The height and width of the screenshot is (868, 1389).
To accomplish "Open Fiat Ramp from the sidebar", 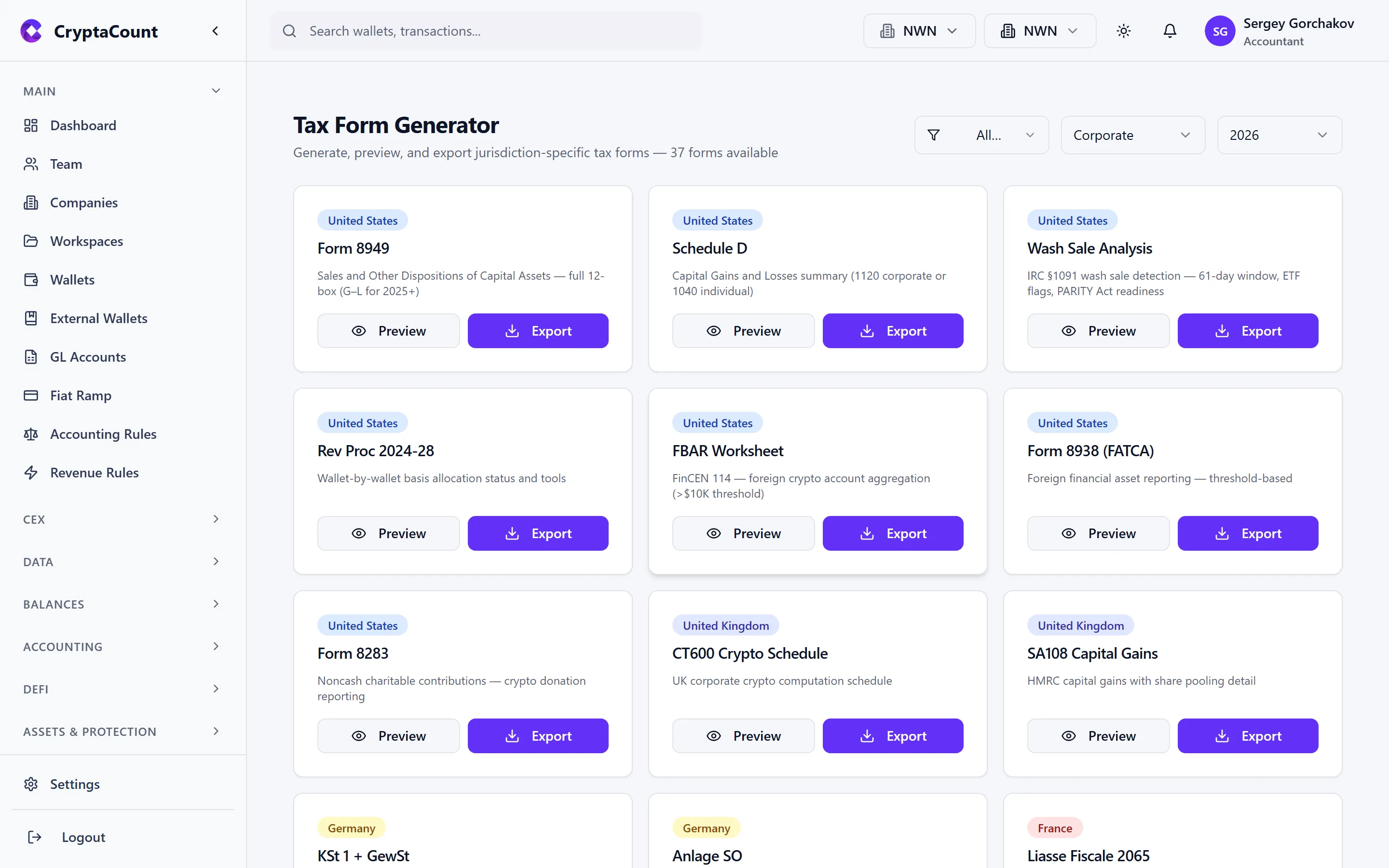I will pyautogui.click(x=81, y=395).
